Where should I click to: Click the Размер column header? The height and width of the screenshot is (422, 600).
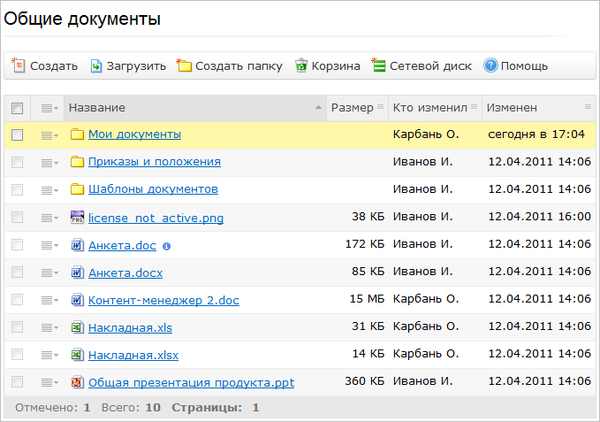(x=352, y=108)
